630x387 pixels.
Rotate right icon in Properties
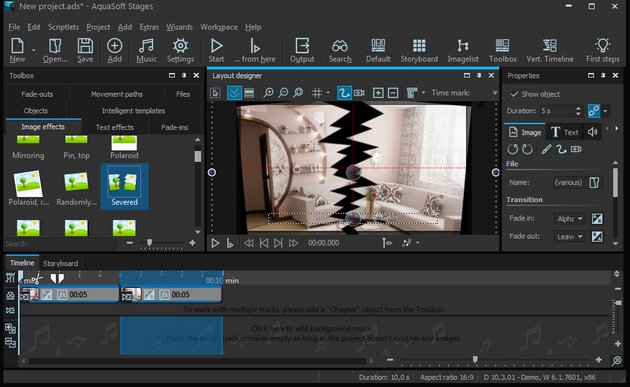coord(528,149)
